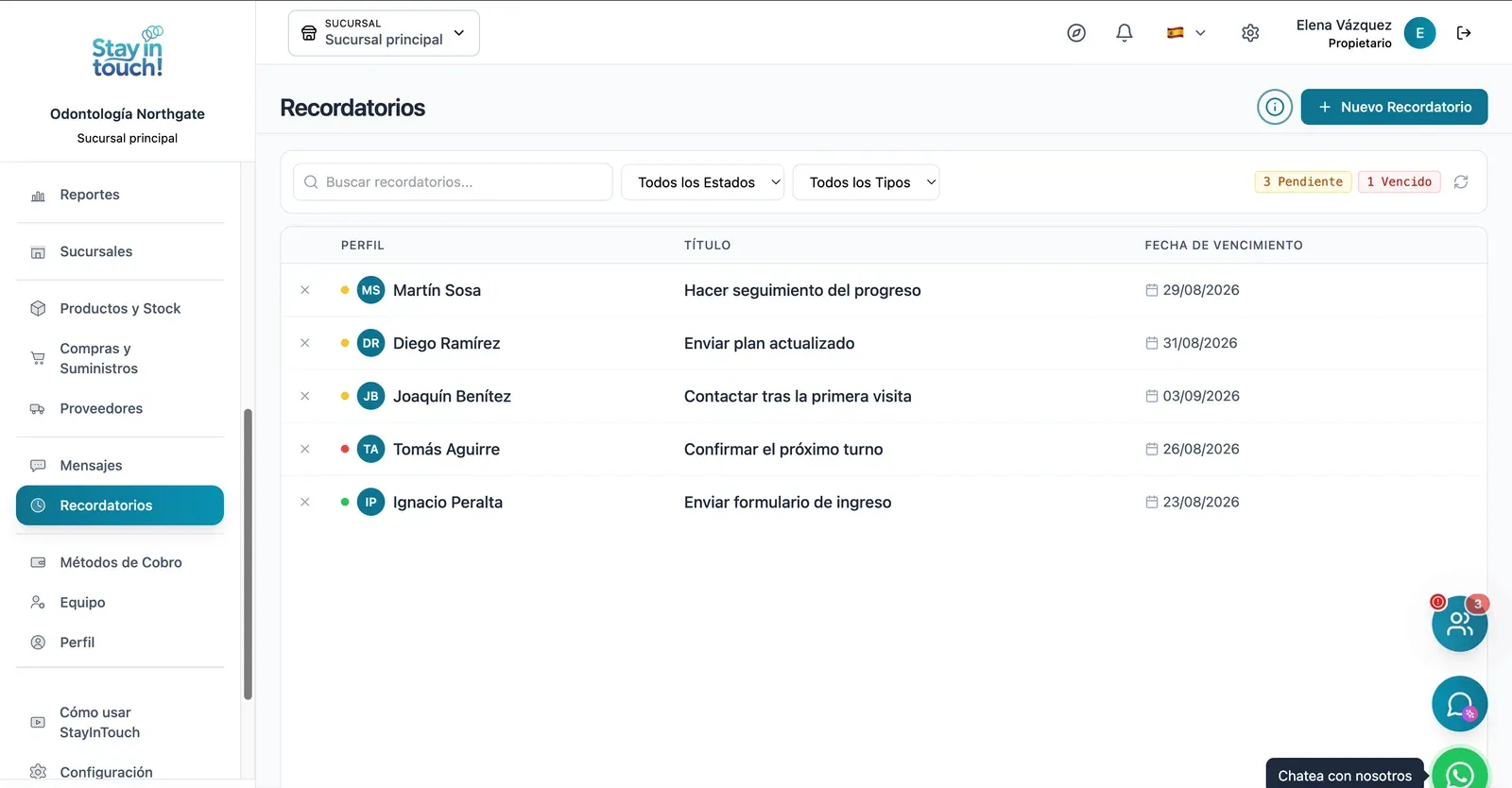Click the sidebar vertical scrollbar
The height and width of the screenshot is (788, 1512).
[248, 554]
